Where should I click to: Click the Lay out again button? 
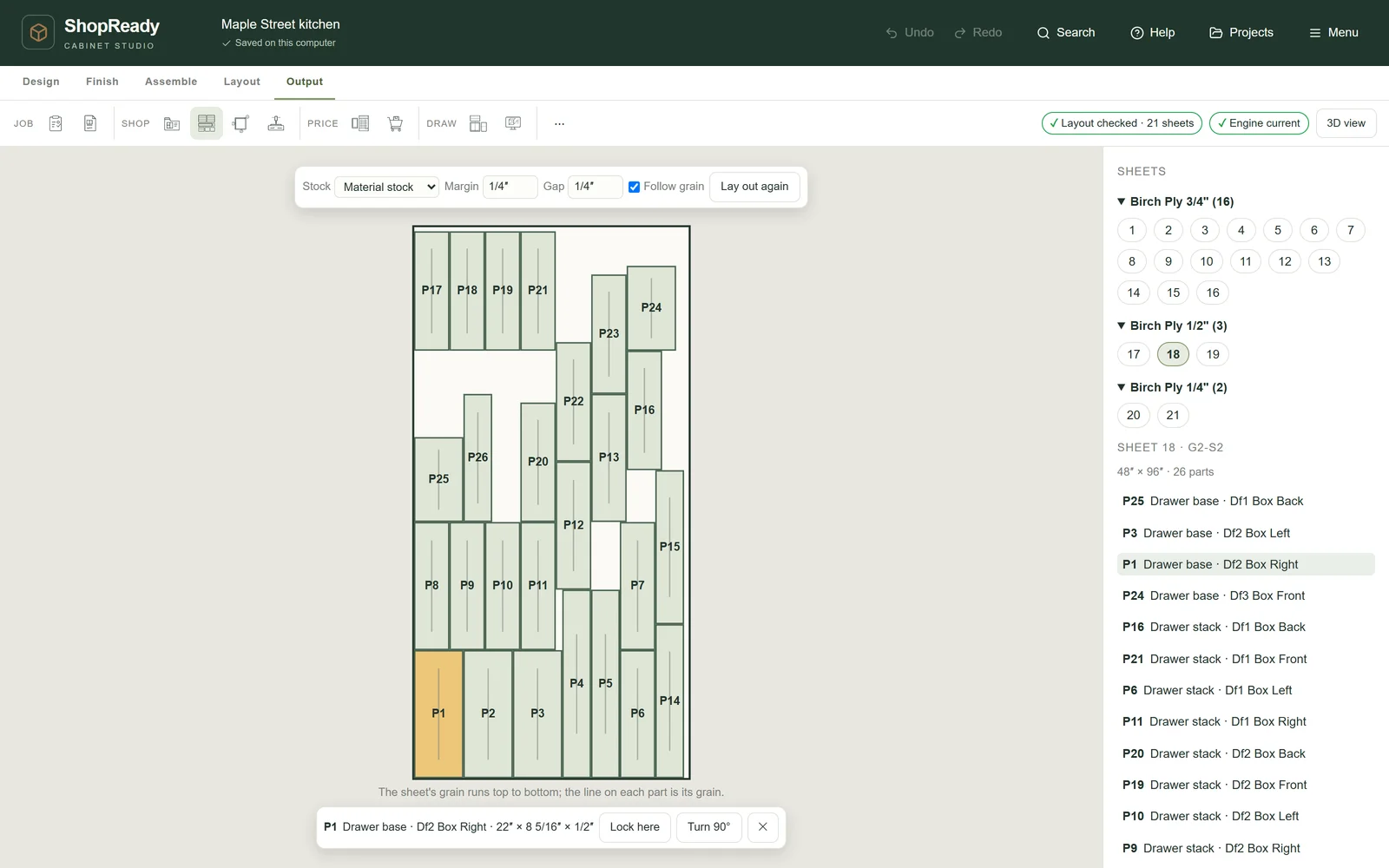(754, 187)
